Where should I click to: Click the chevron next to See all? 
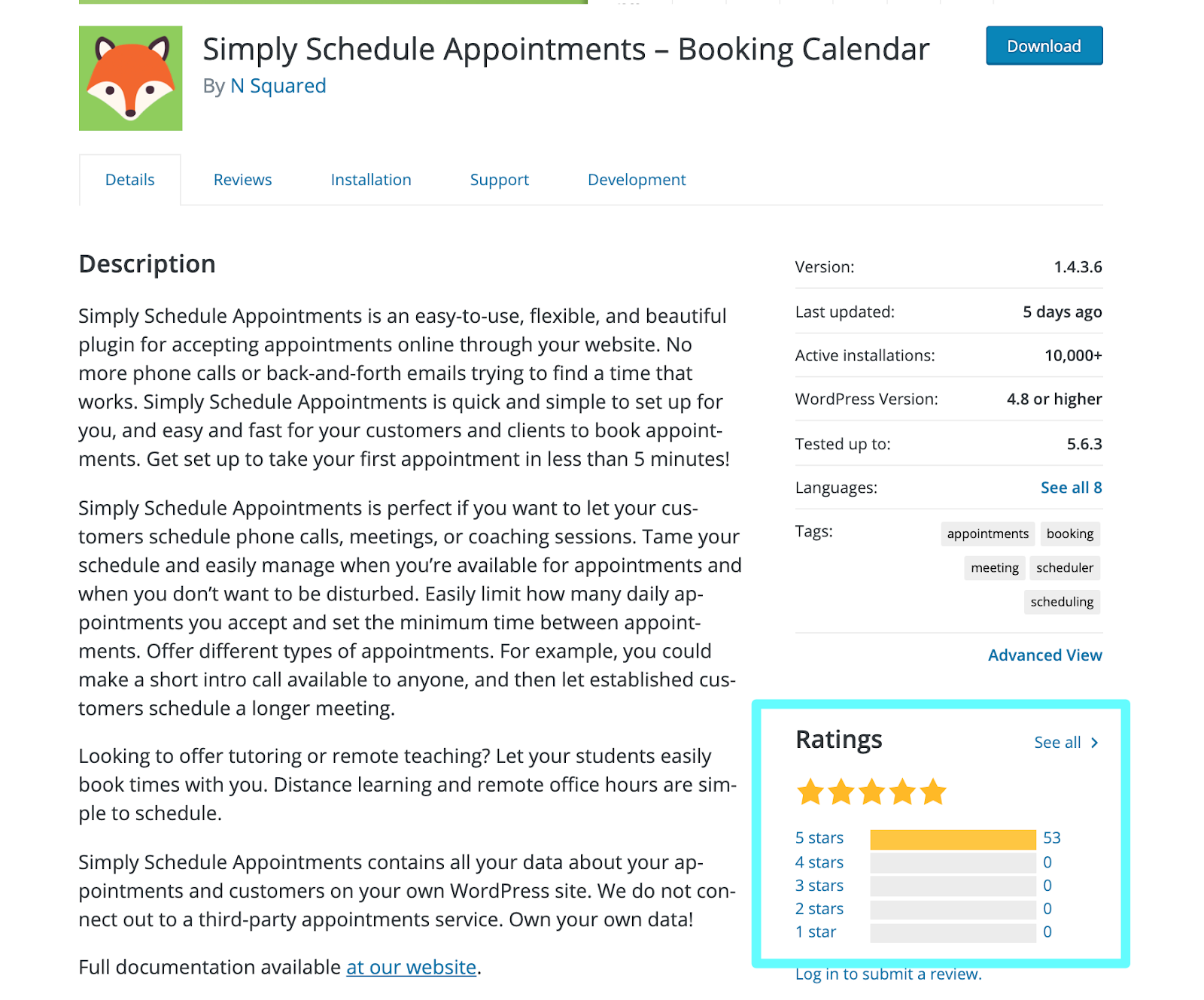1095,743
